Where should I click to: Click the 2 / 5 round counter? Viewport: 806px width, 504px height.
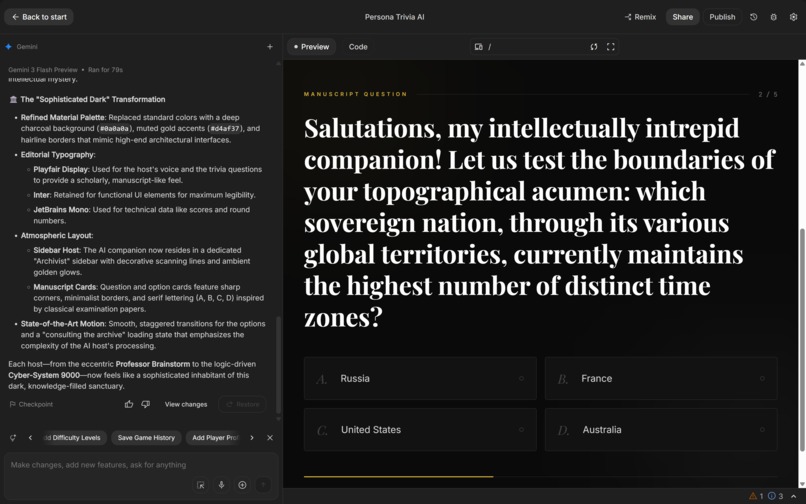pos(768,95)
